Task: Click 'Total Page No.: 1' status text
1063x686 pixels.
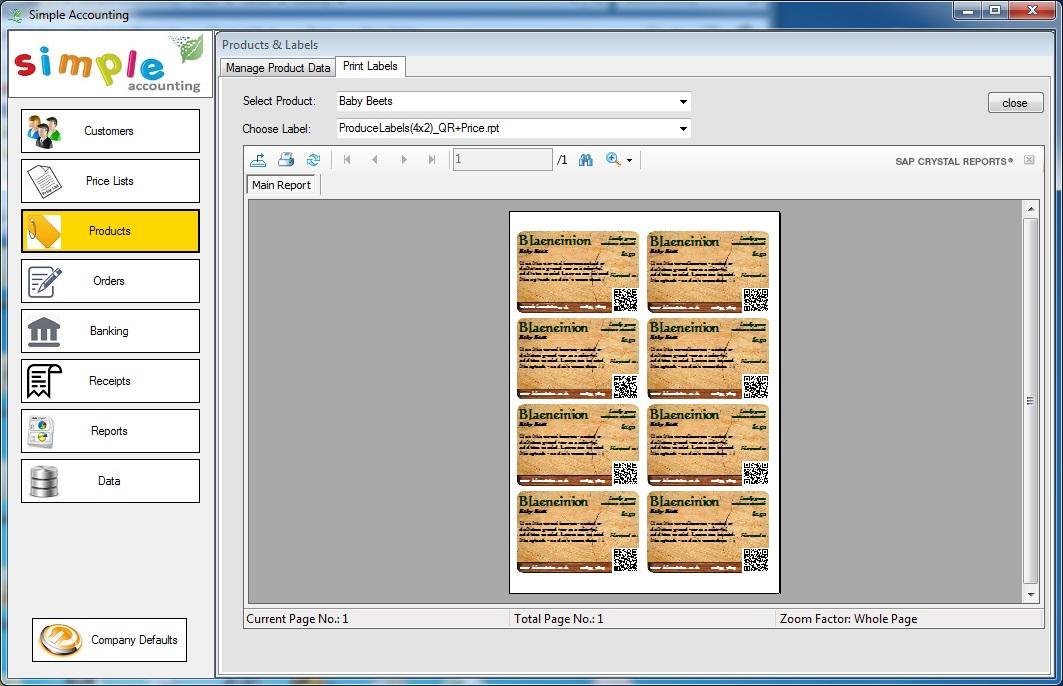Action: [558, 619]
